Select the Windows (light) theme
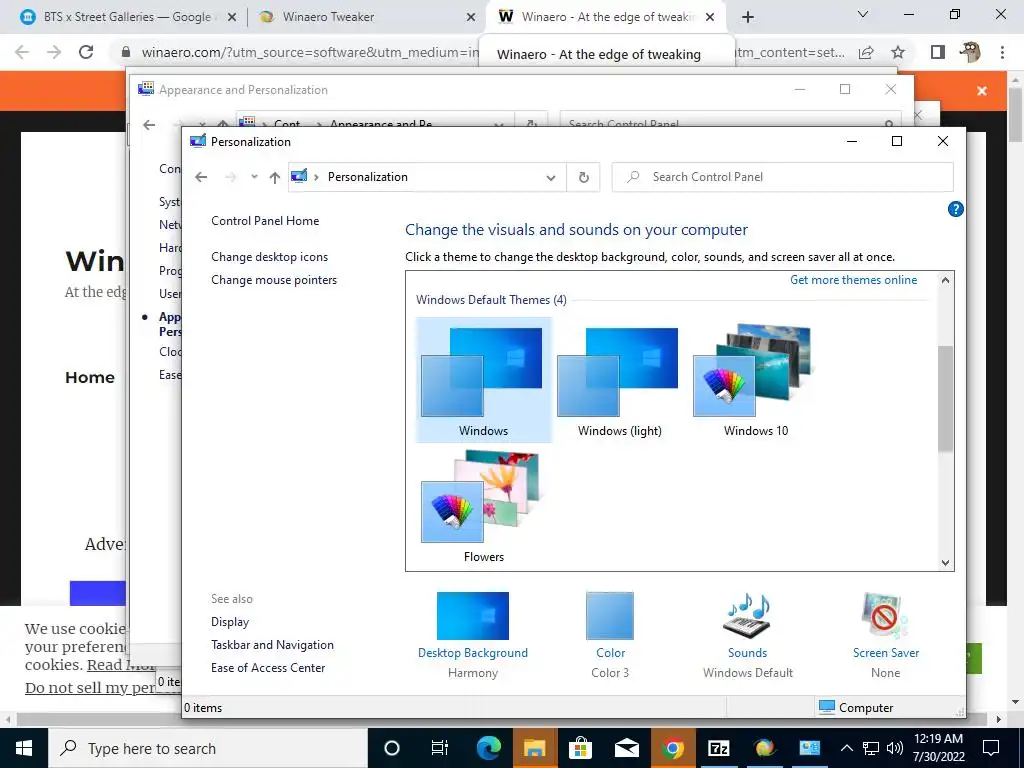This screenshot has height=768, width=1024. point(619,381)
